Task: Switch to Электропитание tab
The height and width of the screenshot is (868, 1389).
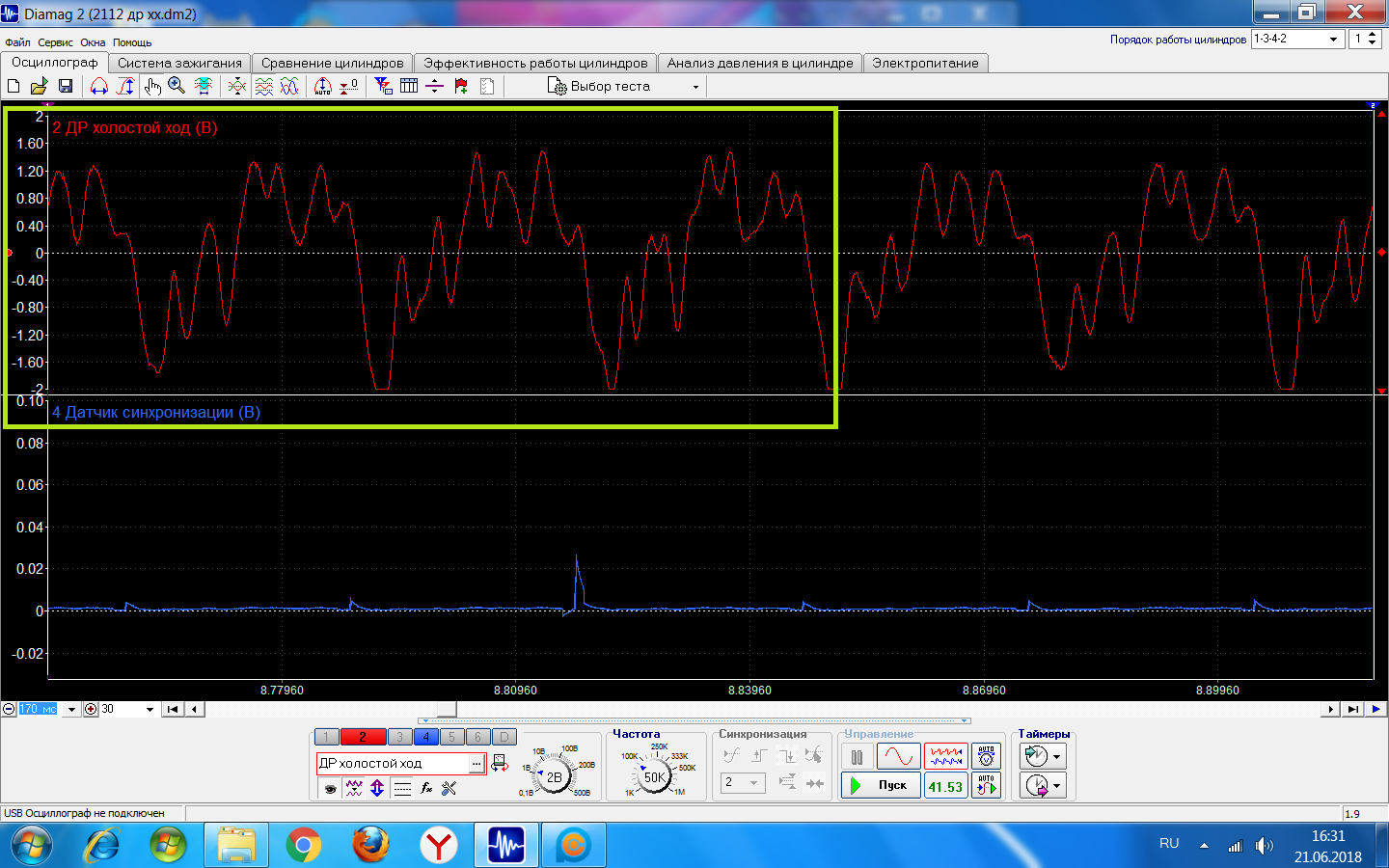Action: 925,63
